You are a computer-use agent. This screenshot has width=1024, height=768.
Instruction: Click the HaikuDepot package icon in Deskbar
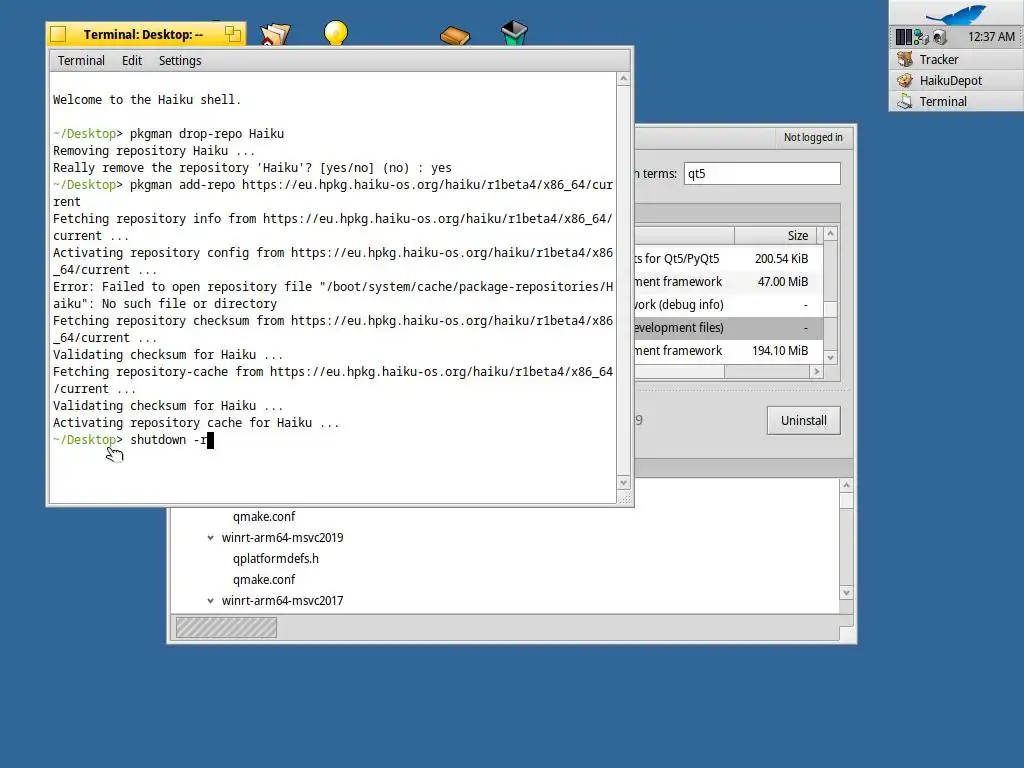(x=904, y=80)
